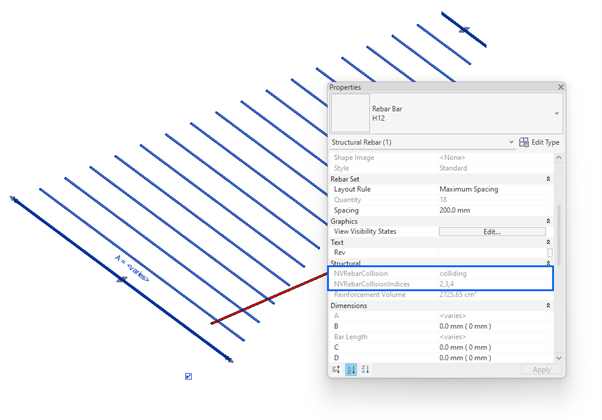Image resolution: width=602 pixels, height=420 pixels.
Task: Collapse the Rebar Set section
Action: click(x=547, y=179)
